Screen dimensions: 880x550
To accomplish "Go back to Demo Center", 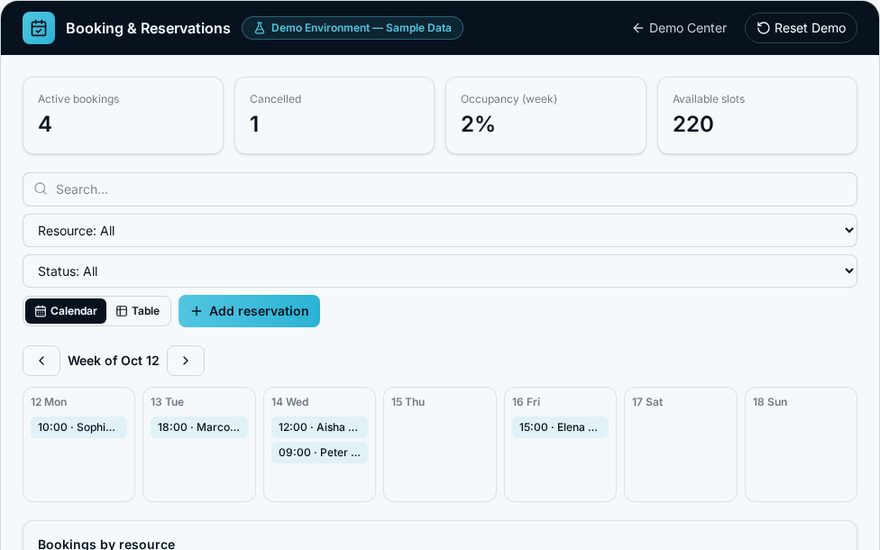I will coord(679,28).
